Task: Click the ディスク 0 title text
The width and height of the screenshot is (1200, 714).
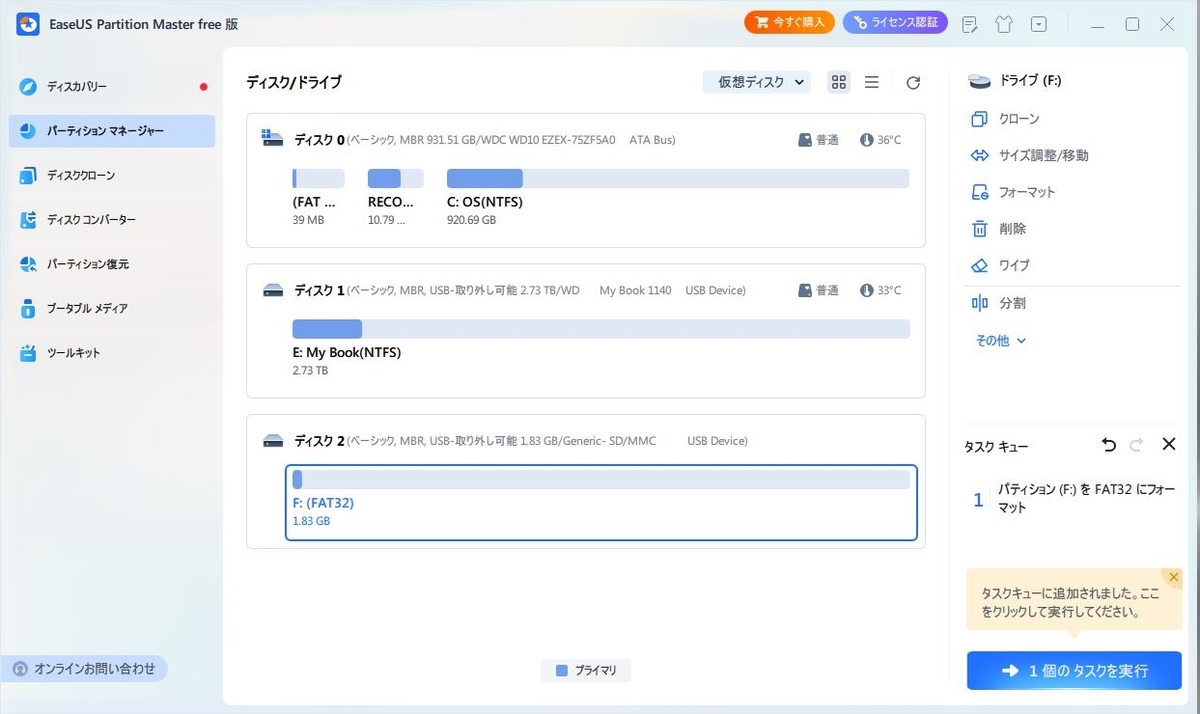Action: (320, 140)
